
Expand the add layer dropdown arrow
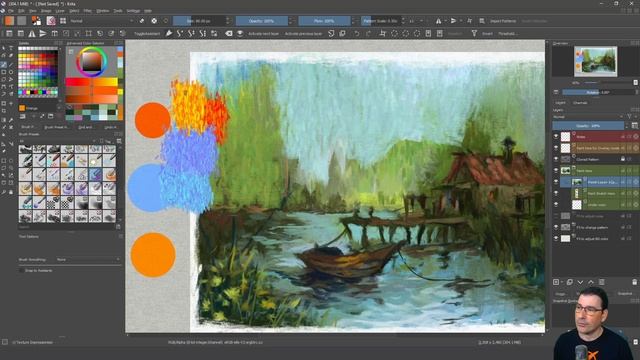coord(562,282)
